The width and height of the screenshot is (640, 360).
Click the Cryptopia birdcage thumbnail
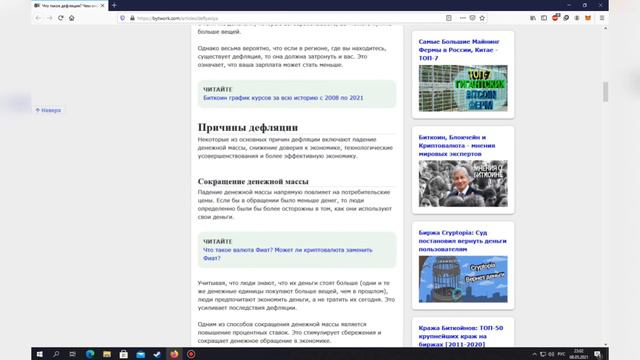pyautogui.click(x=463, y=279)
